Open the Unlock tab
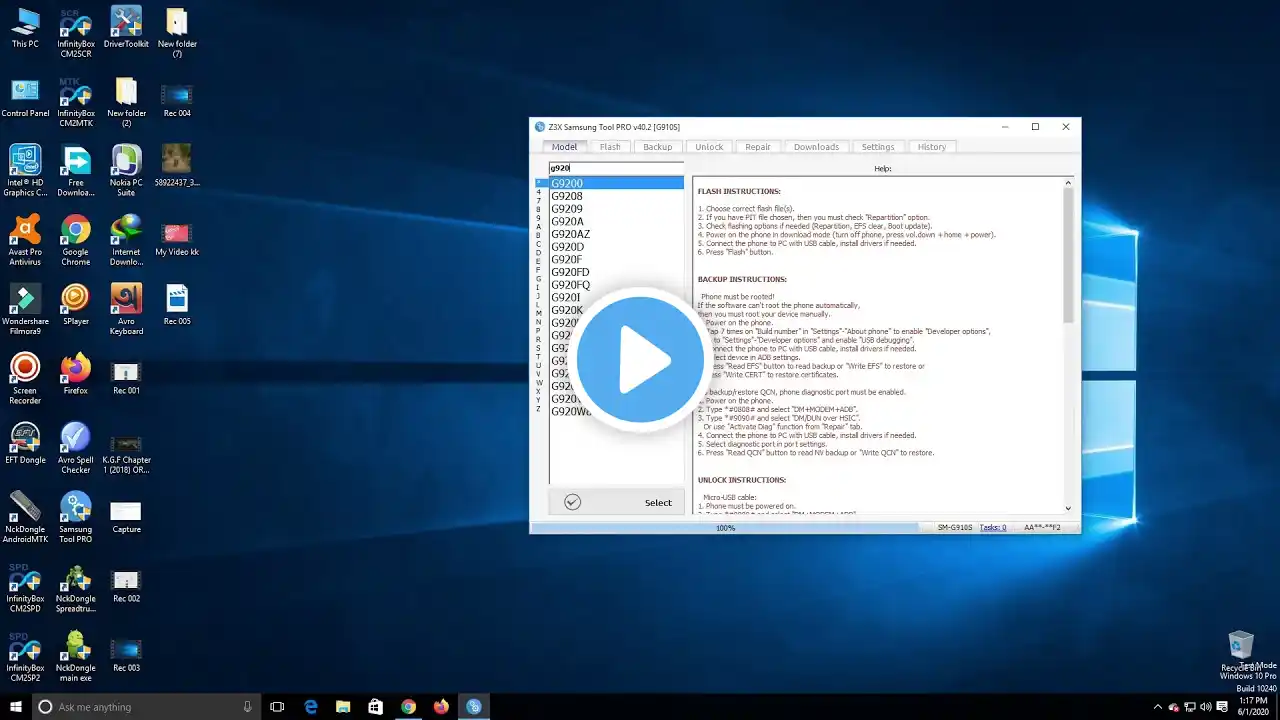The height and width of the screenshot is (720, 1280). pyautogui.click(x=709, y=147)
